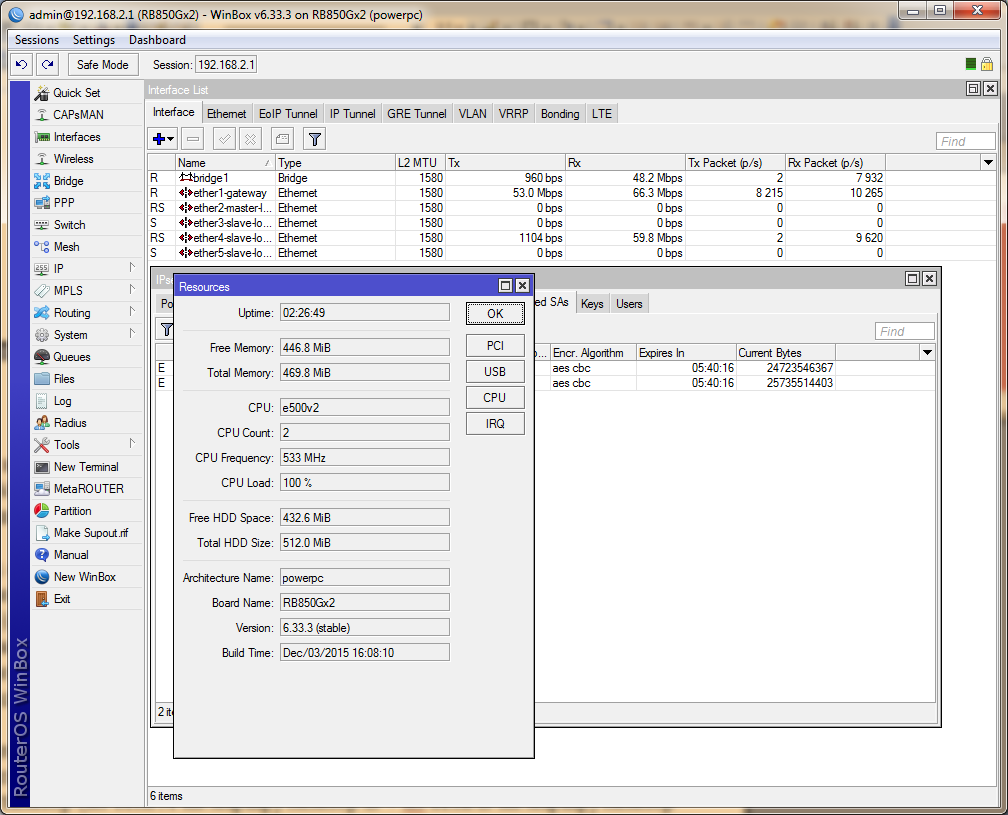This screenshot has height=815, width=1008.
Task: Open the add-interface dropdown arrow
Action: pos(170,138)
